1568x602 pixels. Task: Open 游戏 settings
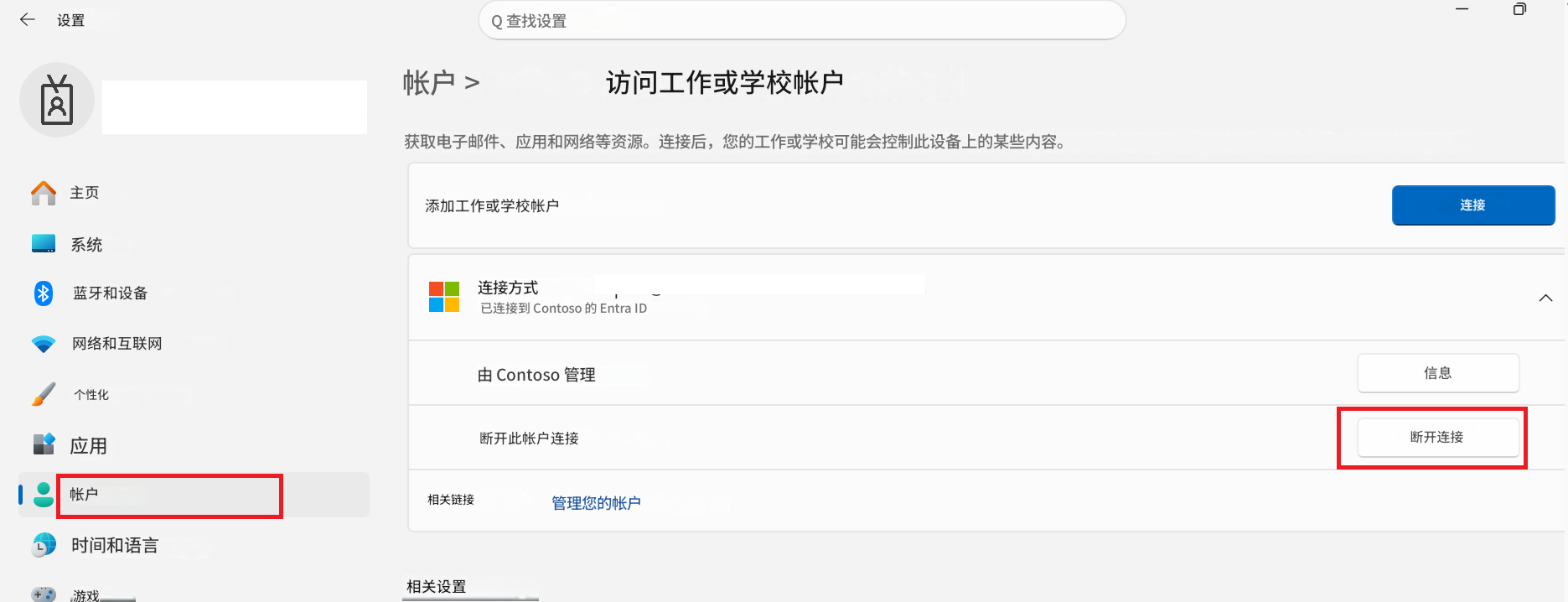pos(85,595)
